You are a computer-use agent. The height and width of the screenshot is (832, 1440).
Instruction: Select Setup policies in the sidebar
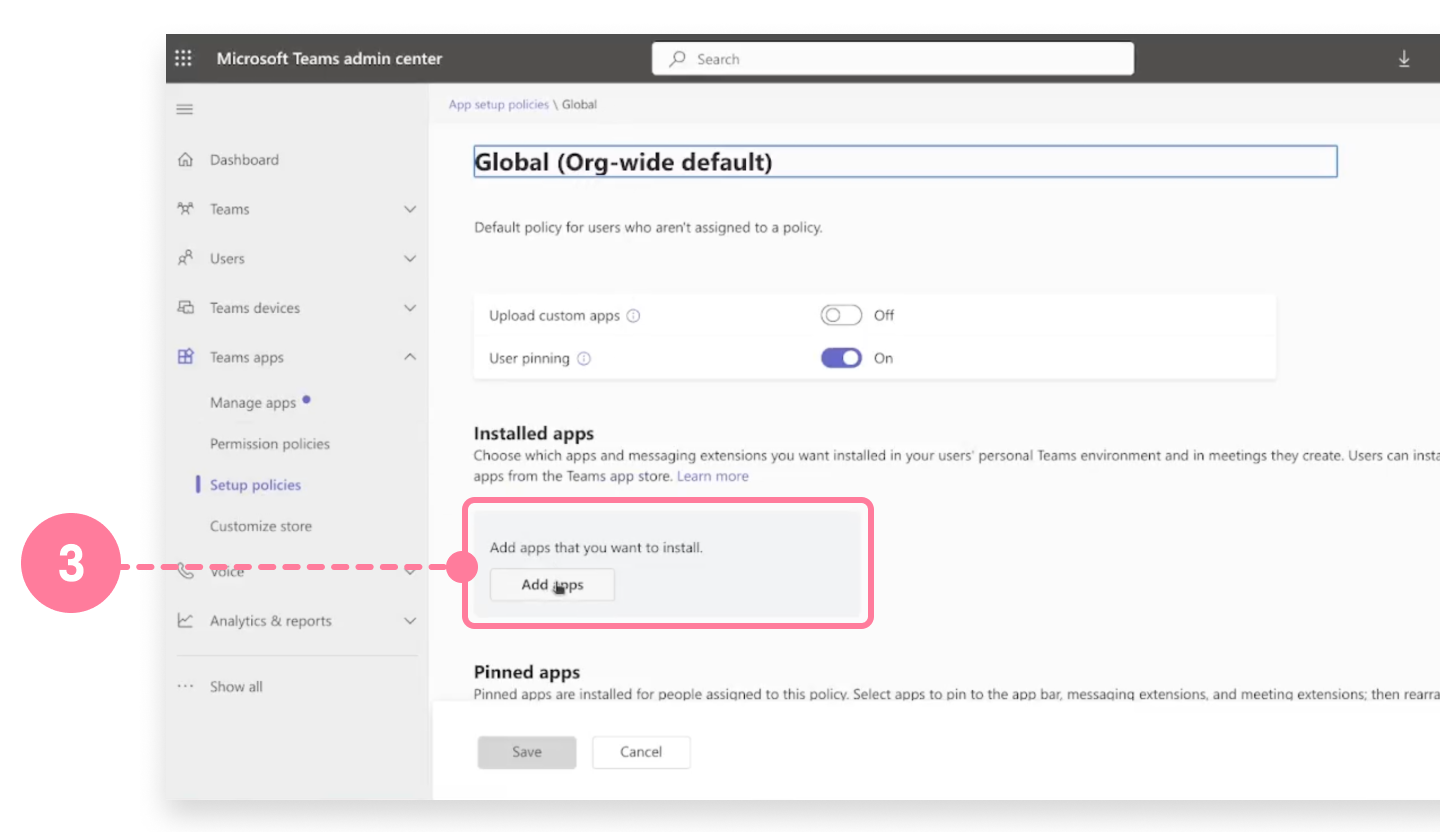click(x=255, y=485)
